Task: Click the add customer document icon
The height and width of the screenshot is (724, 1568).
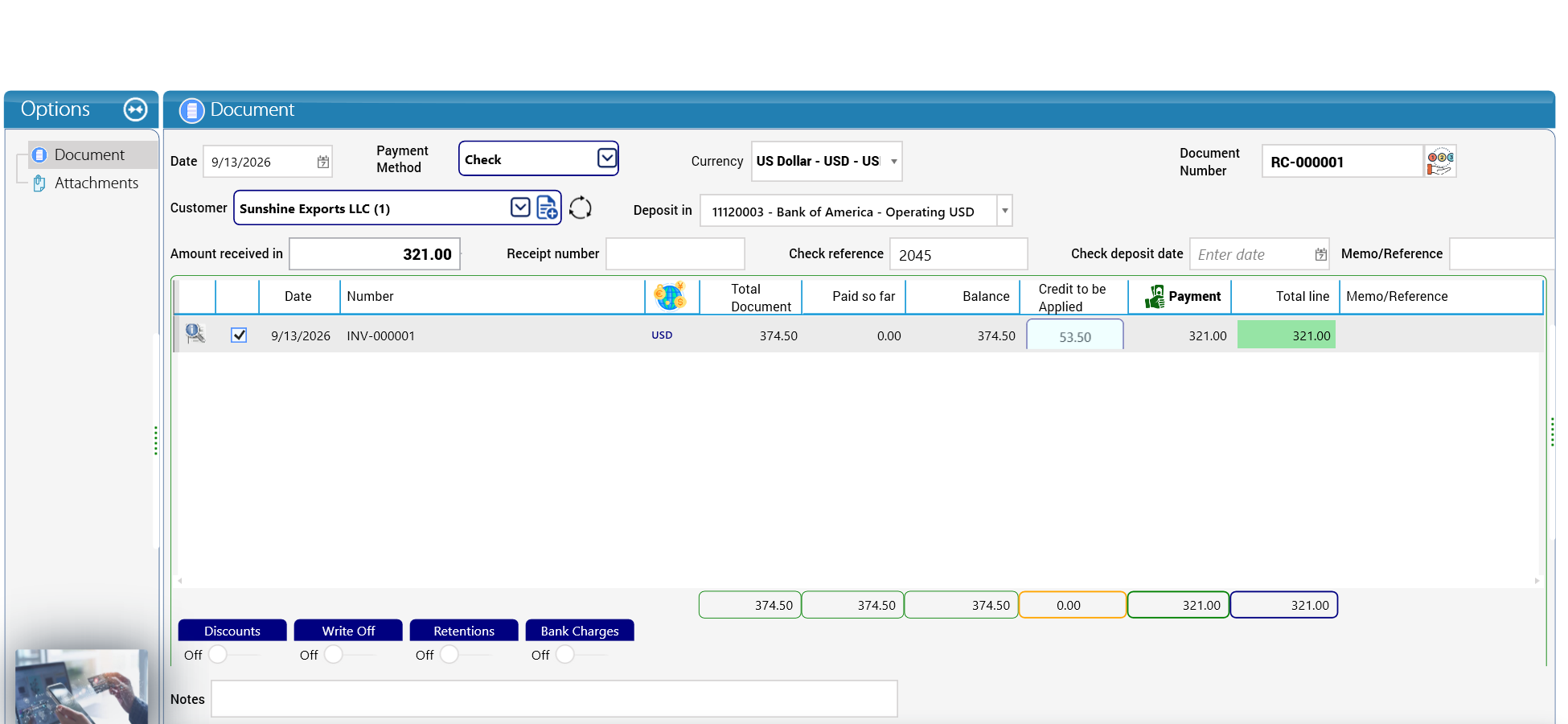Action: point(547,208)
